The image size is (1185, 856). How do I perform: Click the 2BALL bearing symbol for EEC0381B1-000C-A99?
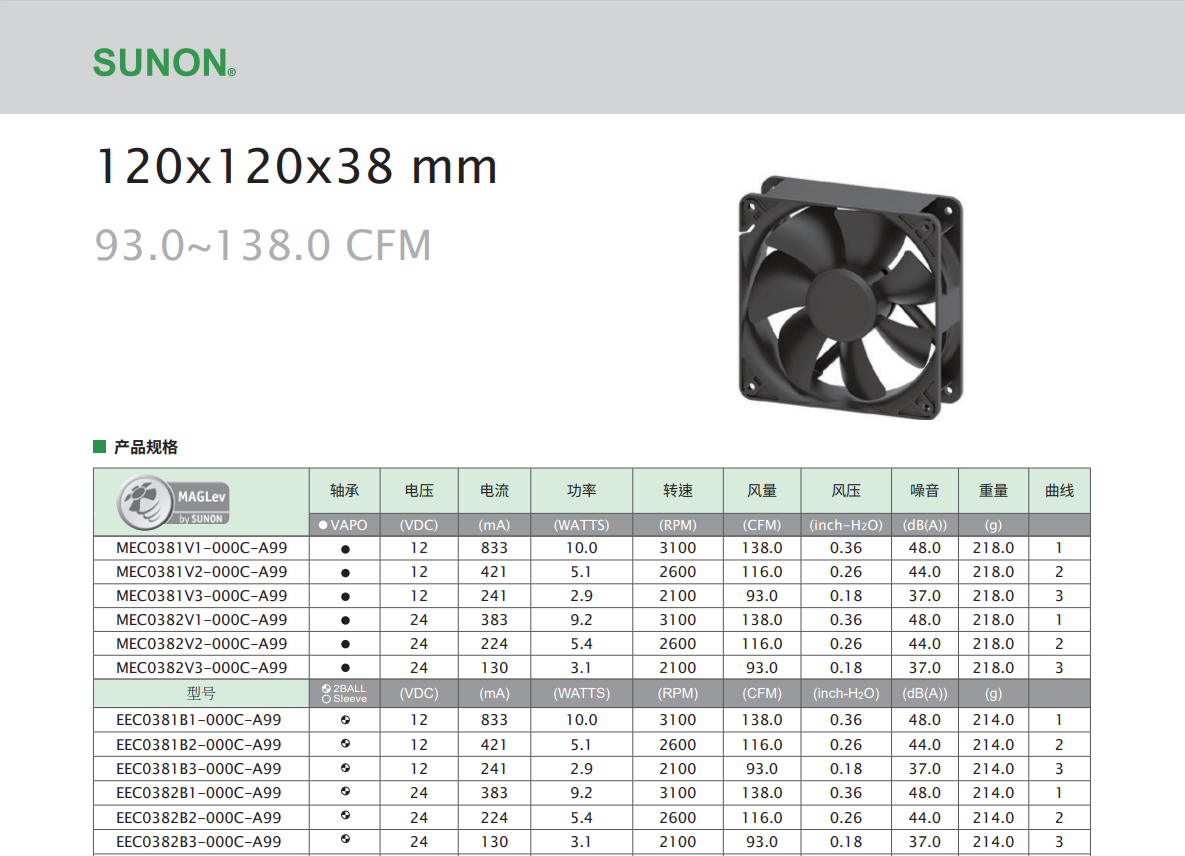pyautogui.click(x=345, y=720)
